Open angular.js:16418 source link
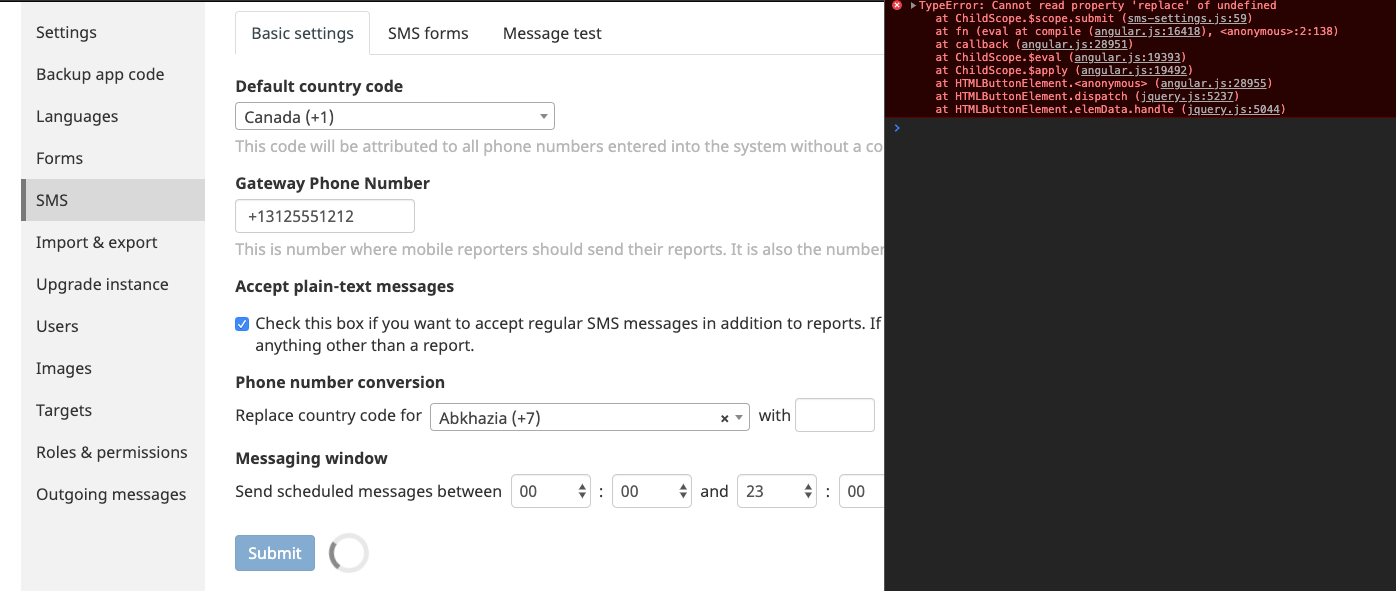Viewport: 1396px width, 591px height. 1147,31
